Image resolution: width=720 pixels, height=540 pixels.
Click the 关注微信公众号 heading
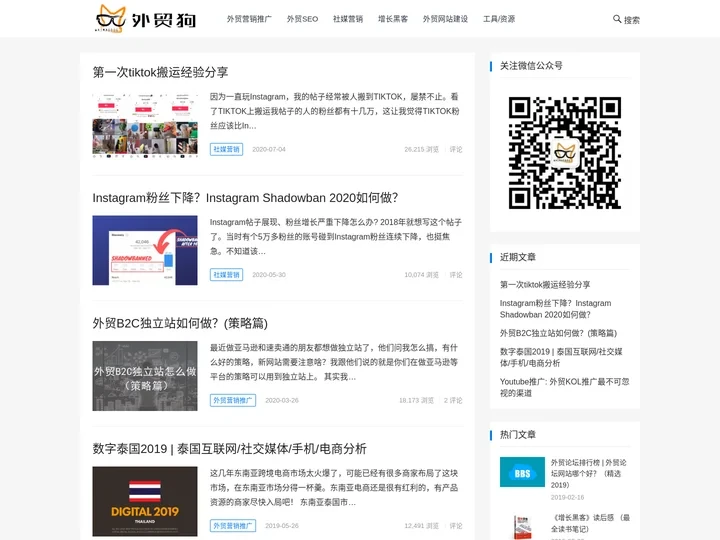(531, 66)
